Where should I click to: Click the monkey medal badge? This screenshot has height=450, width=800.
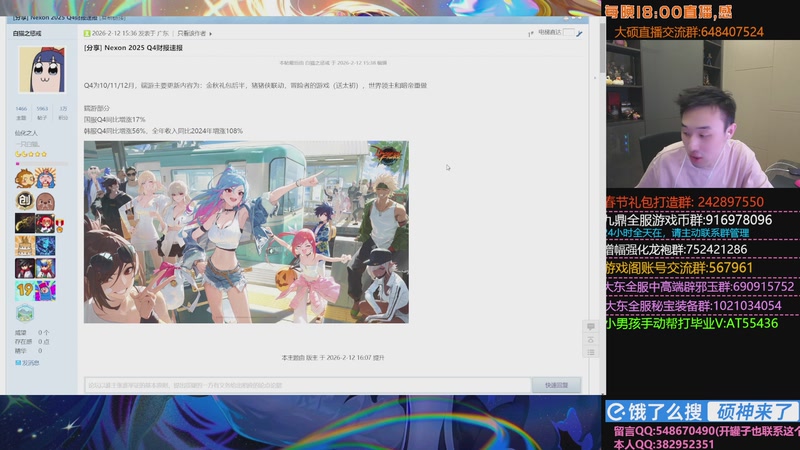click(x=24, y=179)
